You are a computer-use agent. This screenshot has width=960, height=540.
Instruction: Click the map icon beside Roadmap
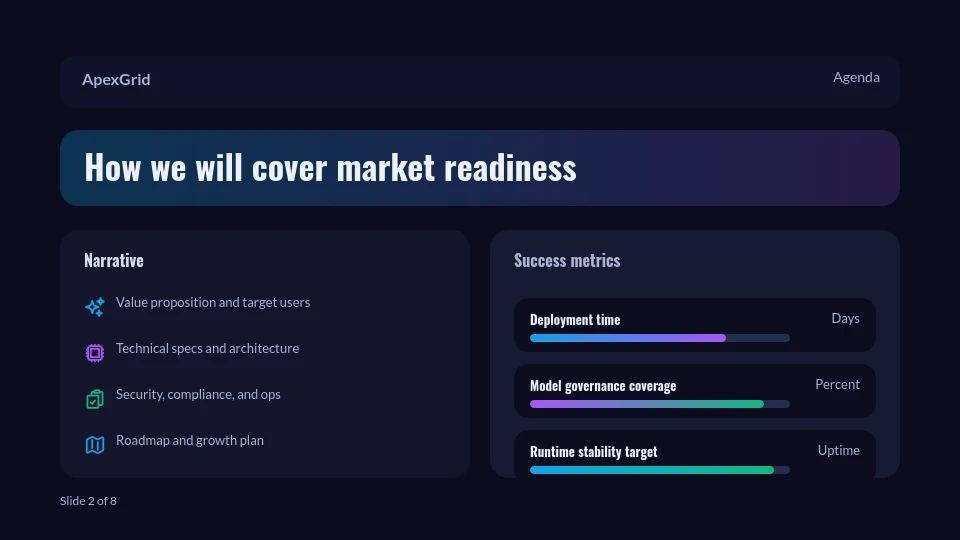pyautogui.click(x=95, y=444)
